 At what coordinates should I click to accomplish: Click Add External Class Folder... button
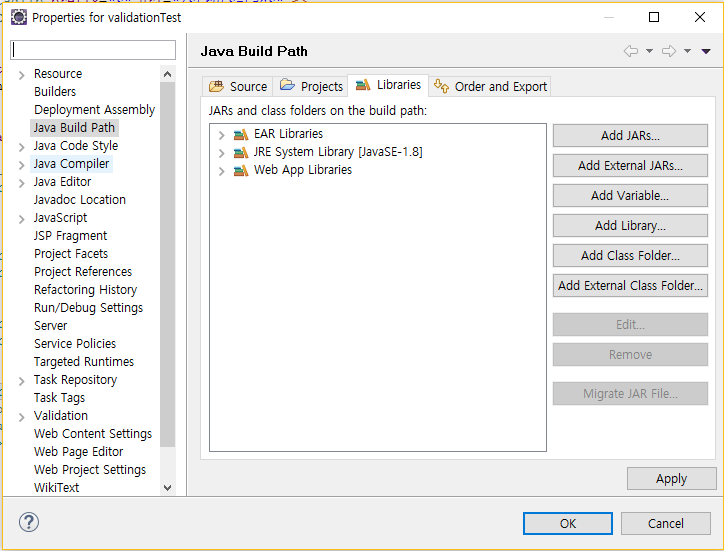pos(630,285)
